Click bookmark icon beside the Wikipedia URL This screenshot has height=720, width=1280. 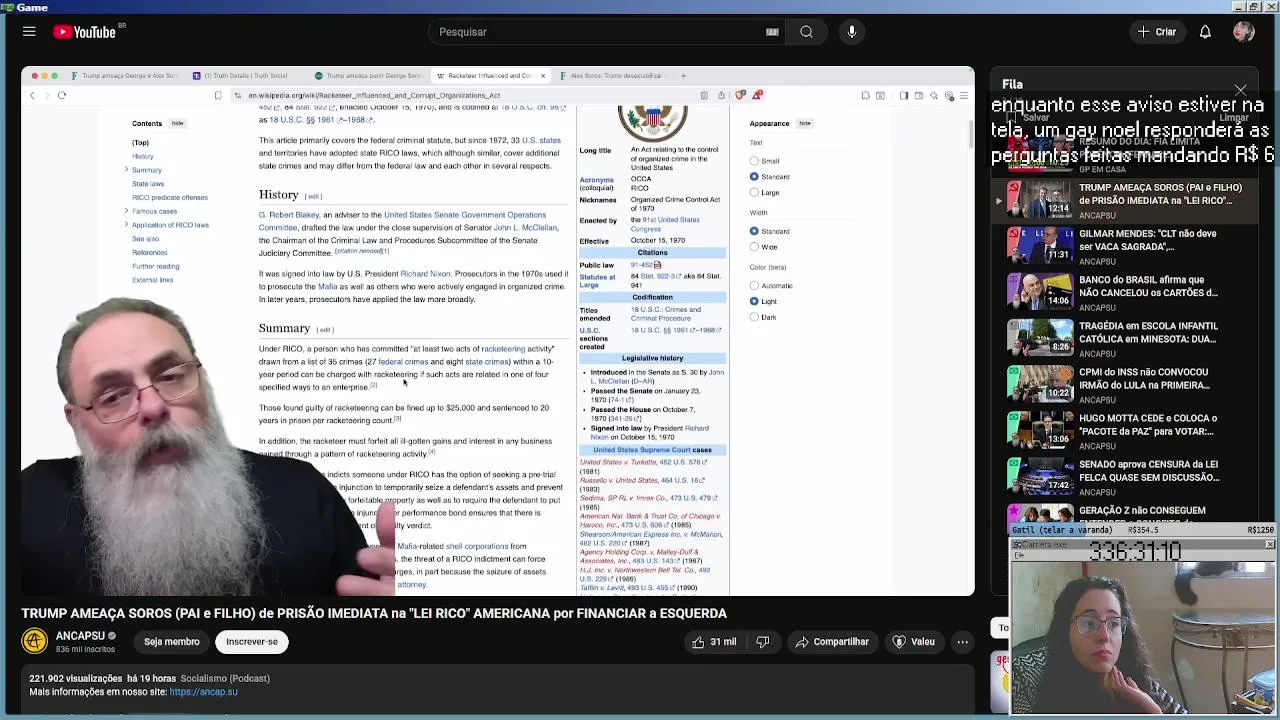point(218,96)
